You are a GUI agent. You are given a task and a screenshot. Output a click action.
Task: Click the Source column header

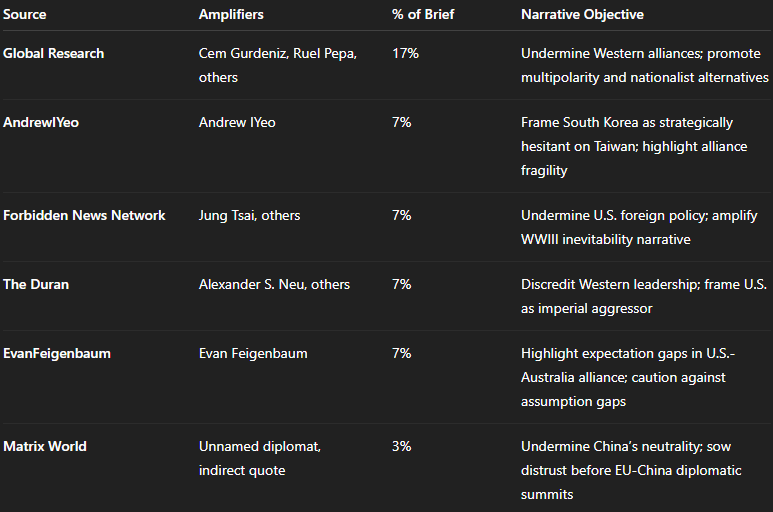pyautogui.click(x=25, y=15)
